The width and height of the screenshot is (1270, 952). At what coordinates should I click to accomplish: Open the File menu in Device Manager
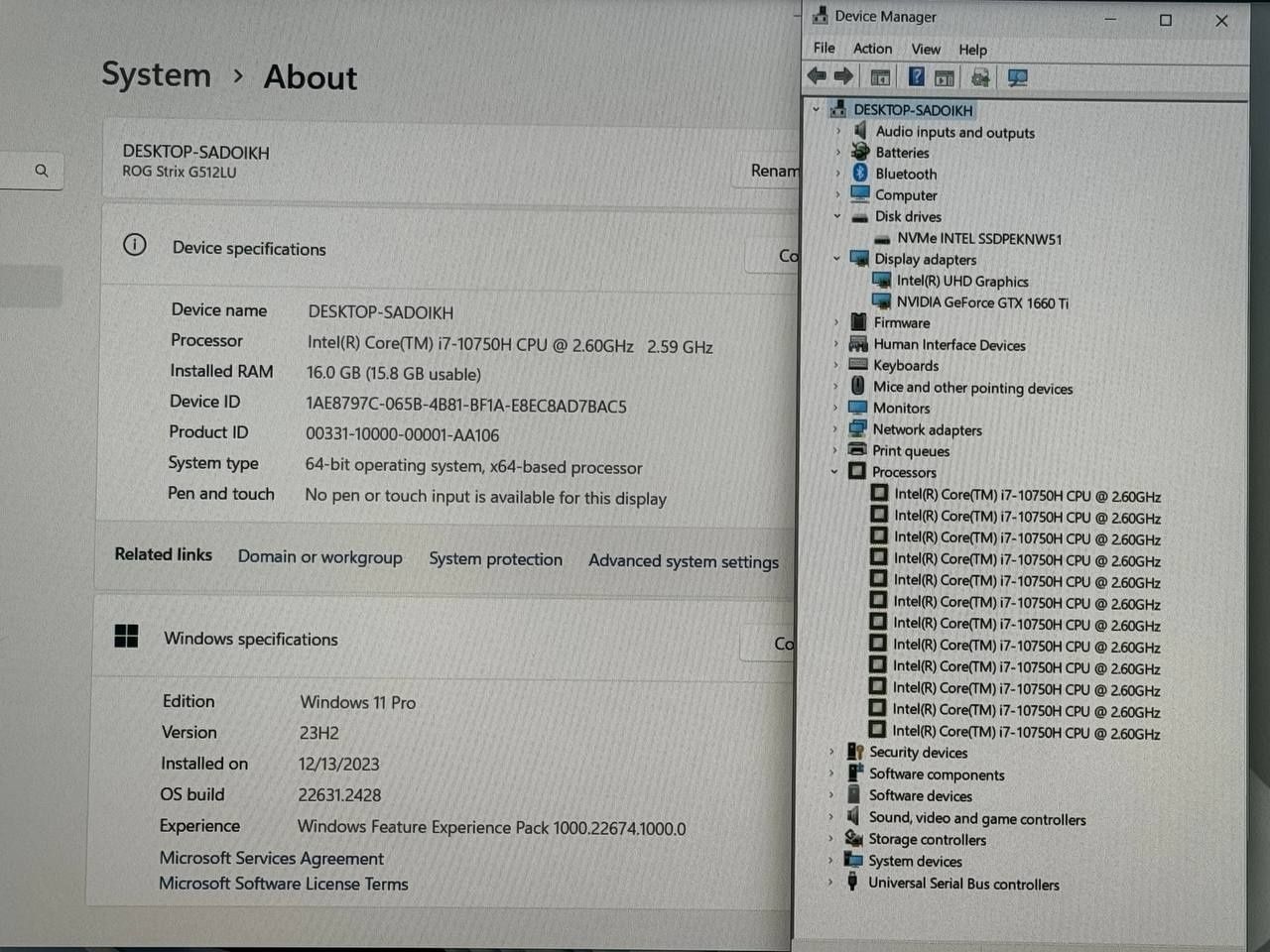[825, 48]
